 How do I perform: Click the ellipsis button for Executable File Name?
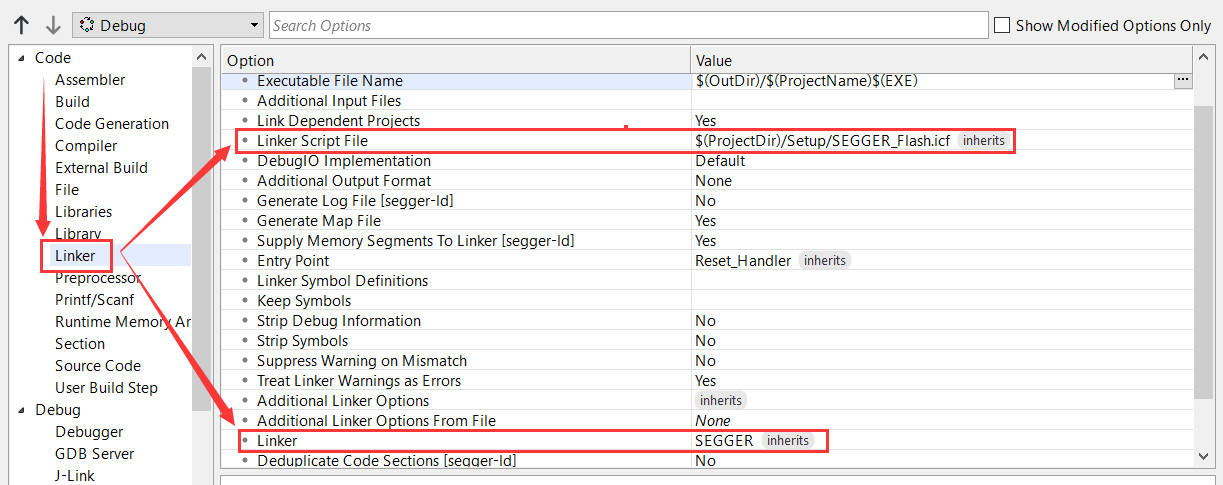pos(1183,80)
